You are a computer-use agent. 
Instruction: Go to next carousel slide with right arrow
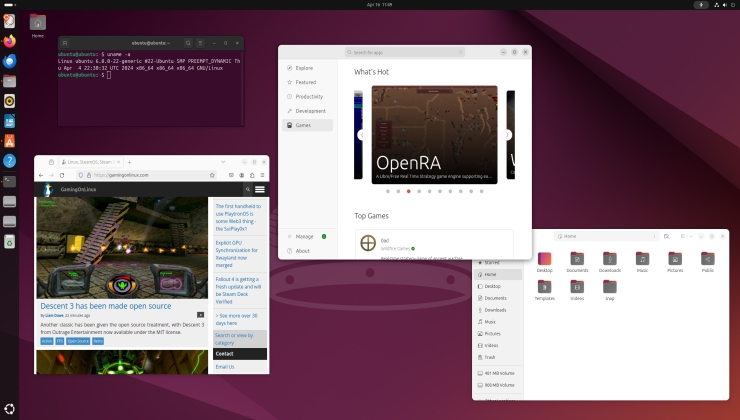pos(507,135)
